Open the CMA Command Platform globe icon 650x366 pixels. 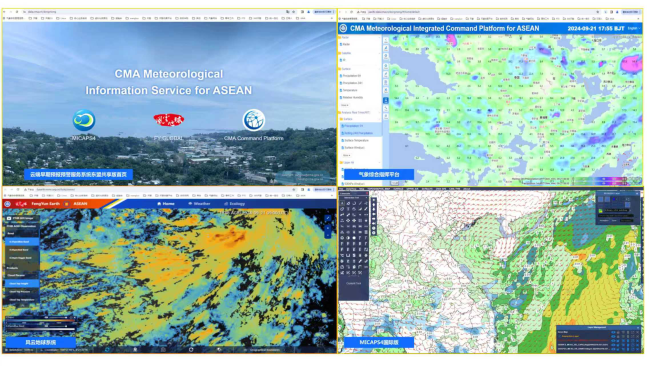click(x=253, y=120)
